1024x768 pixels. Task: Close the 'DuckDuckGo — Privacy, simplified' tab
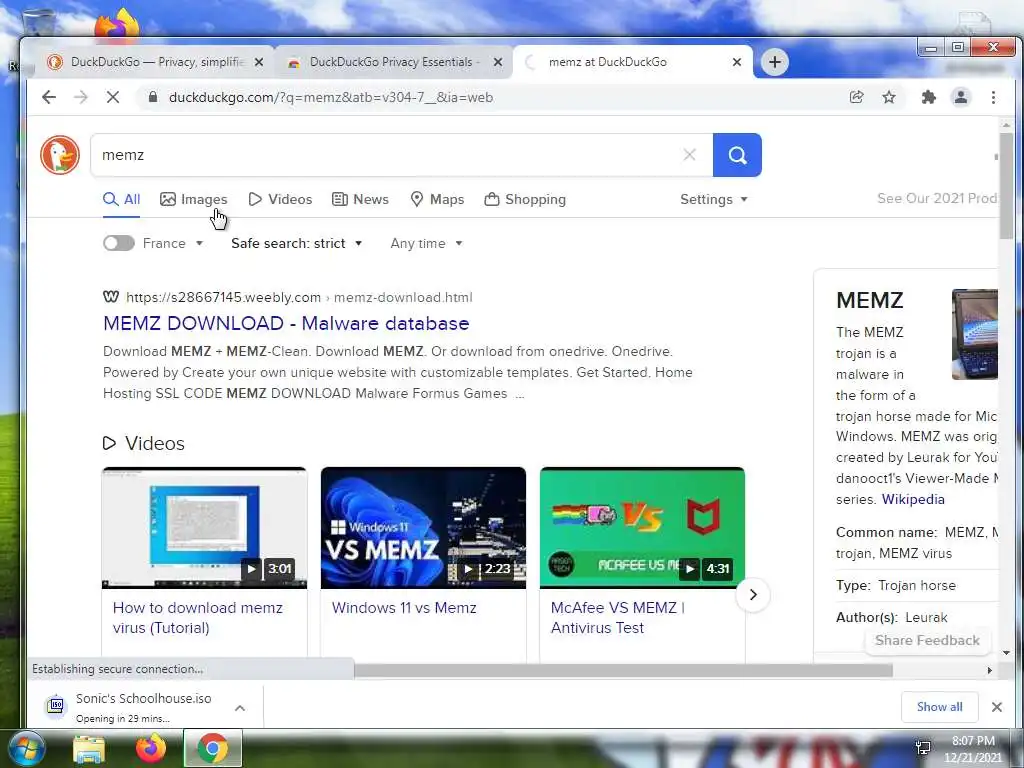point(259,62)
